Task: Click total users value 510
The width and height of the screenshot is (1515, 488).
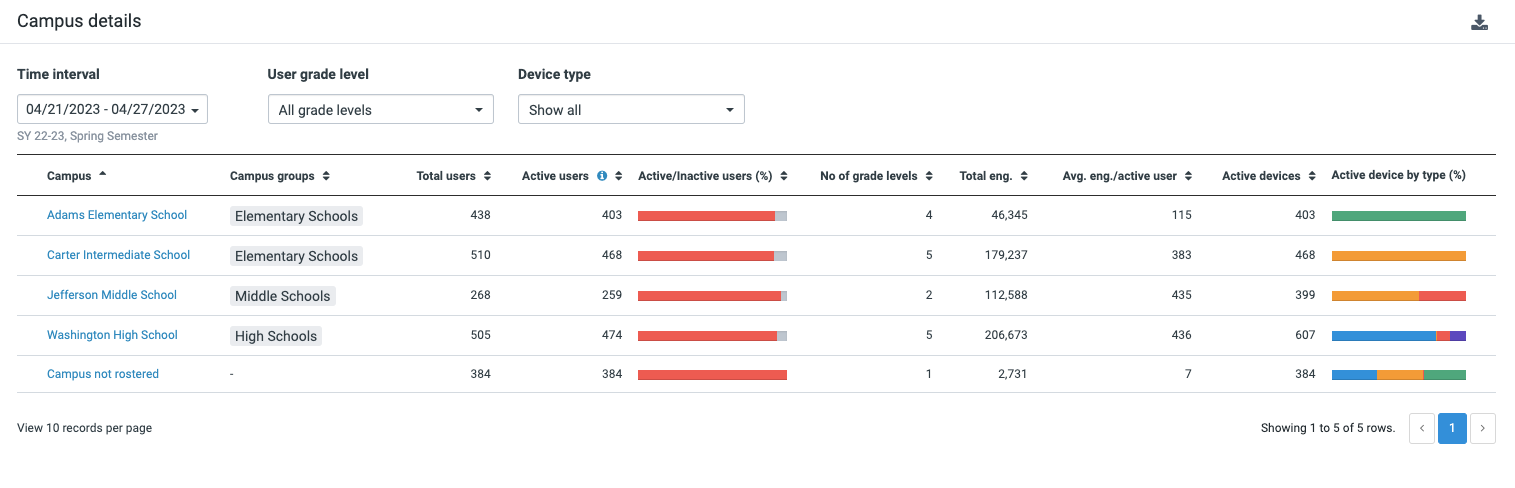Action: (x=481, y=255)
